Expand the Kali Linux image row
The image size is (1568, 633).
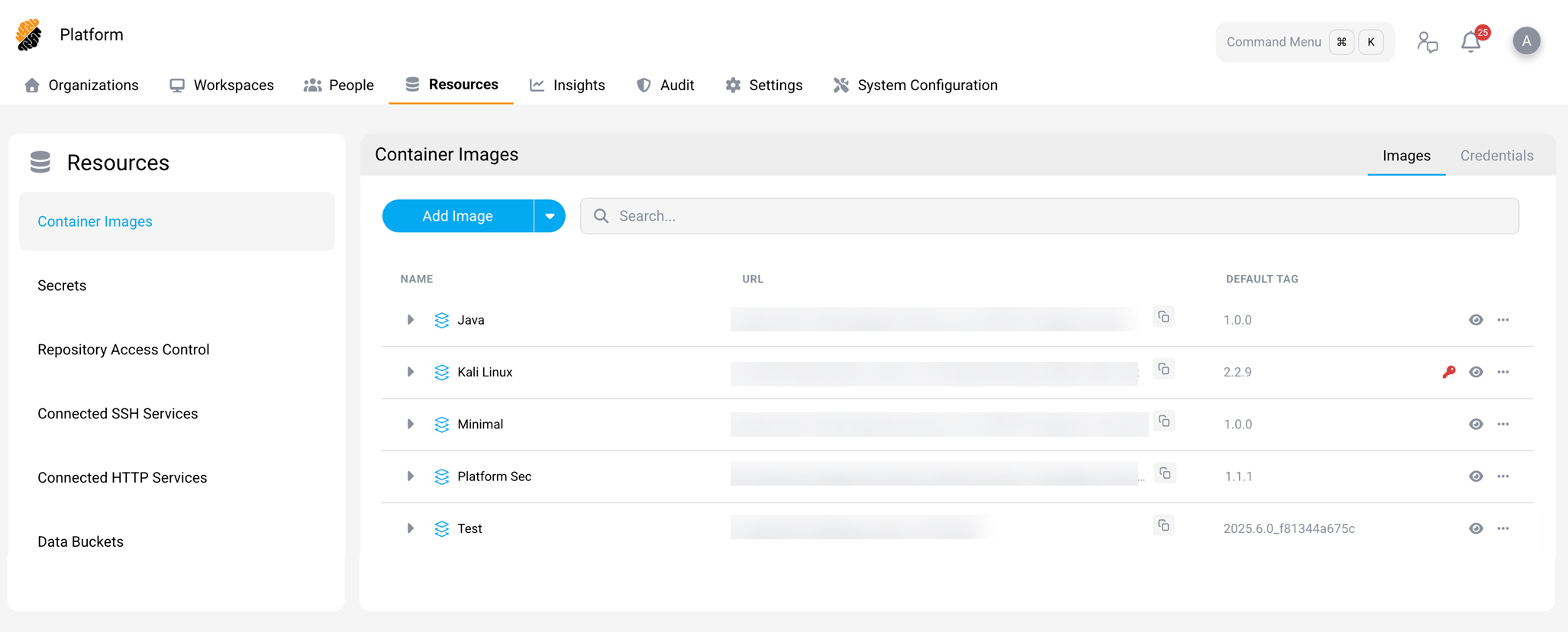(x=410, y=372)
